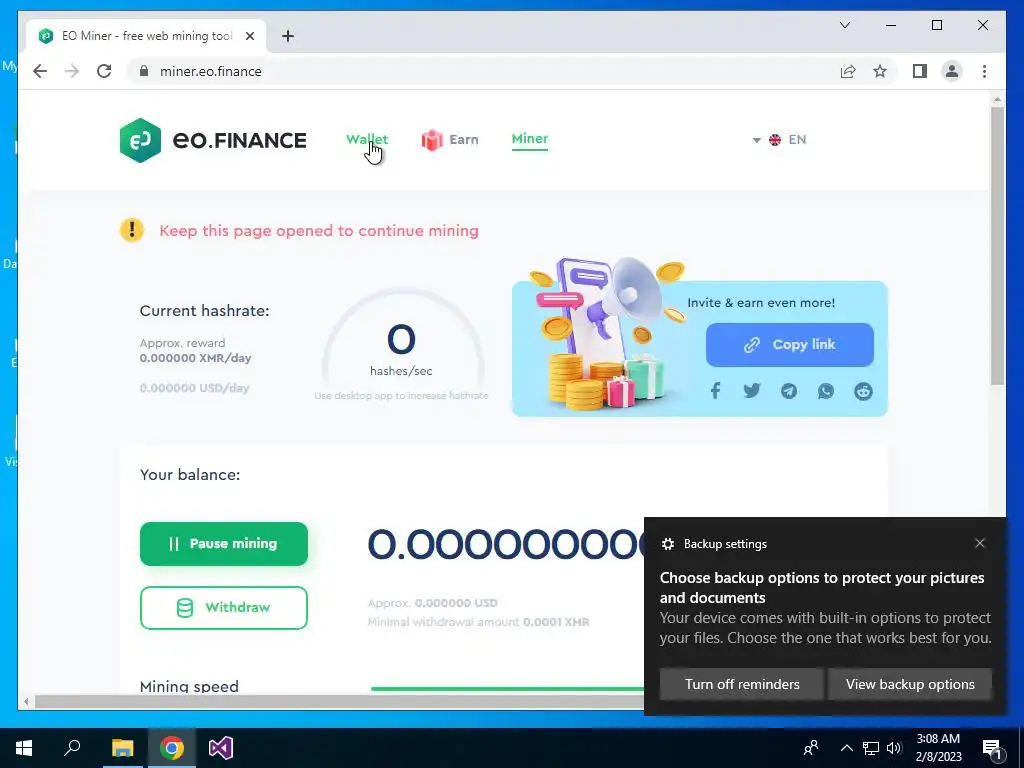Click Chrome icon in taskbar
Viewport: 1024px width, 768px height.
(172, 748)
